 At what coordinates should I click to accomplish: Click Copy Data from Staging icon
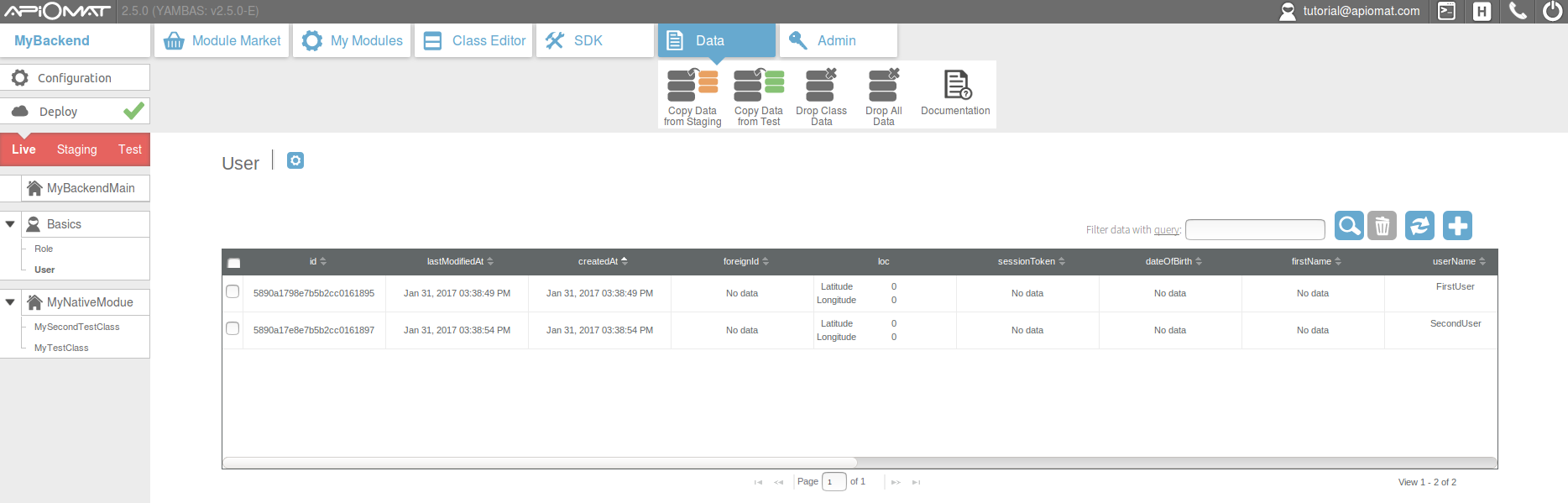693,85
